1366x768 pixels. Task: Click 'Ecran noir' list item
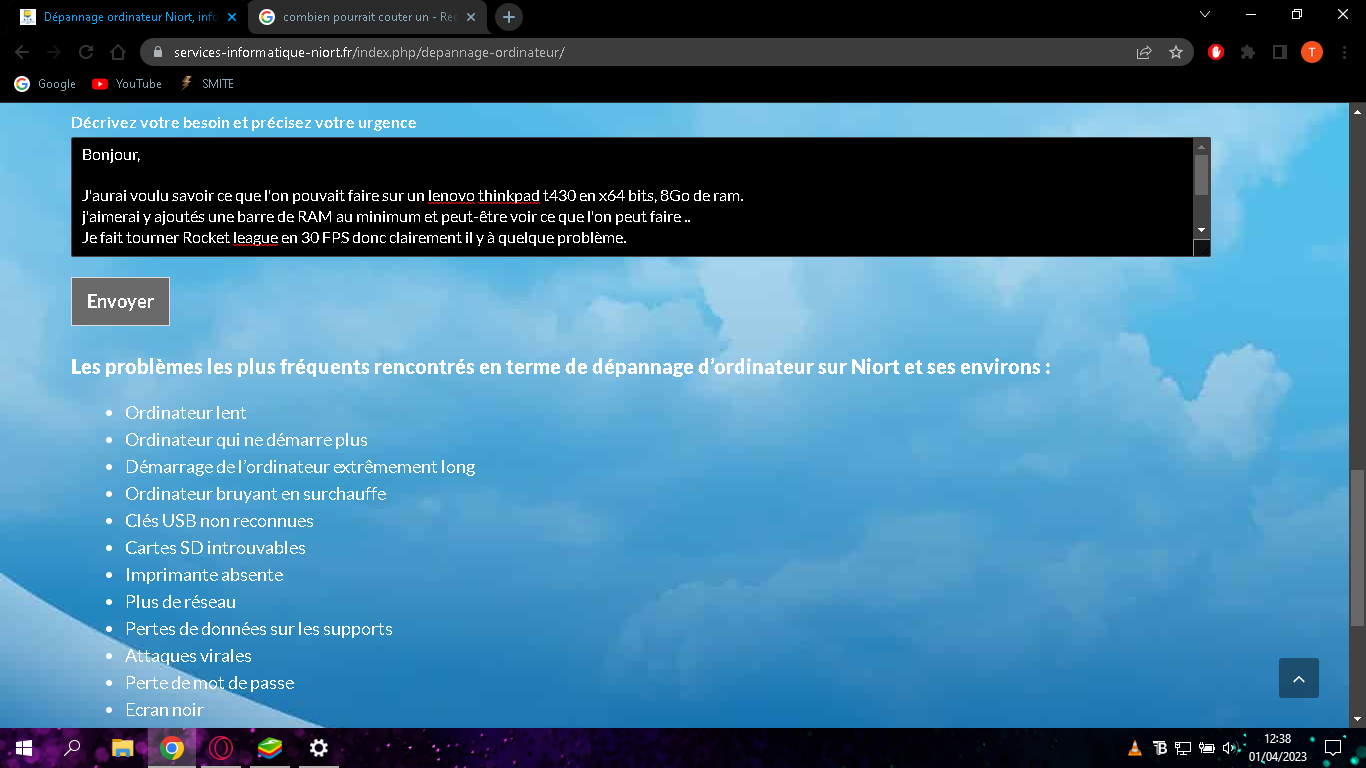pos(164,709)
